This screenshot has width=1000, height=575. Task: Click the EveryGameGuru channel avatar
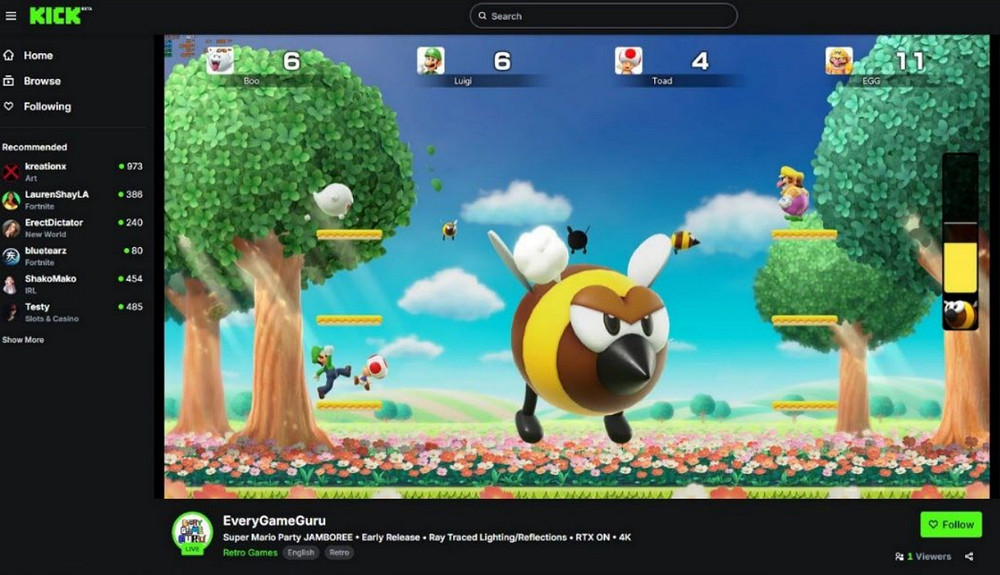click(192, 532)
